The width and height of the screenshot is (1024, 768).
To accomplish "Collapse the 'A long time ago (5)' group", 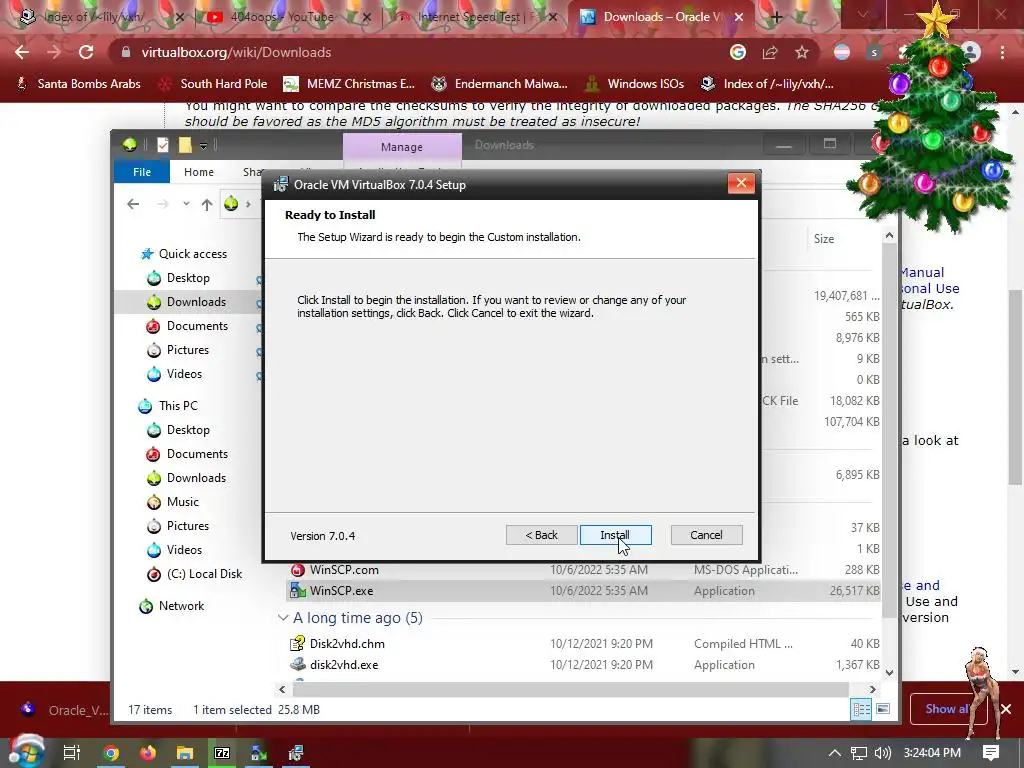I will tap(283, 618).
